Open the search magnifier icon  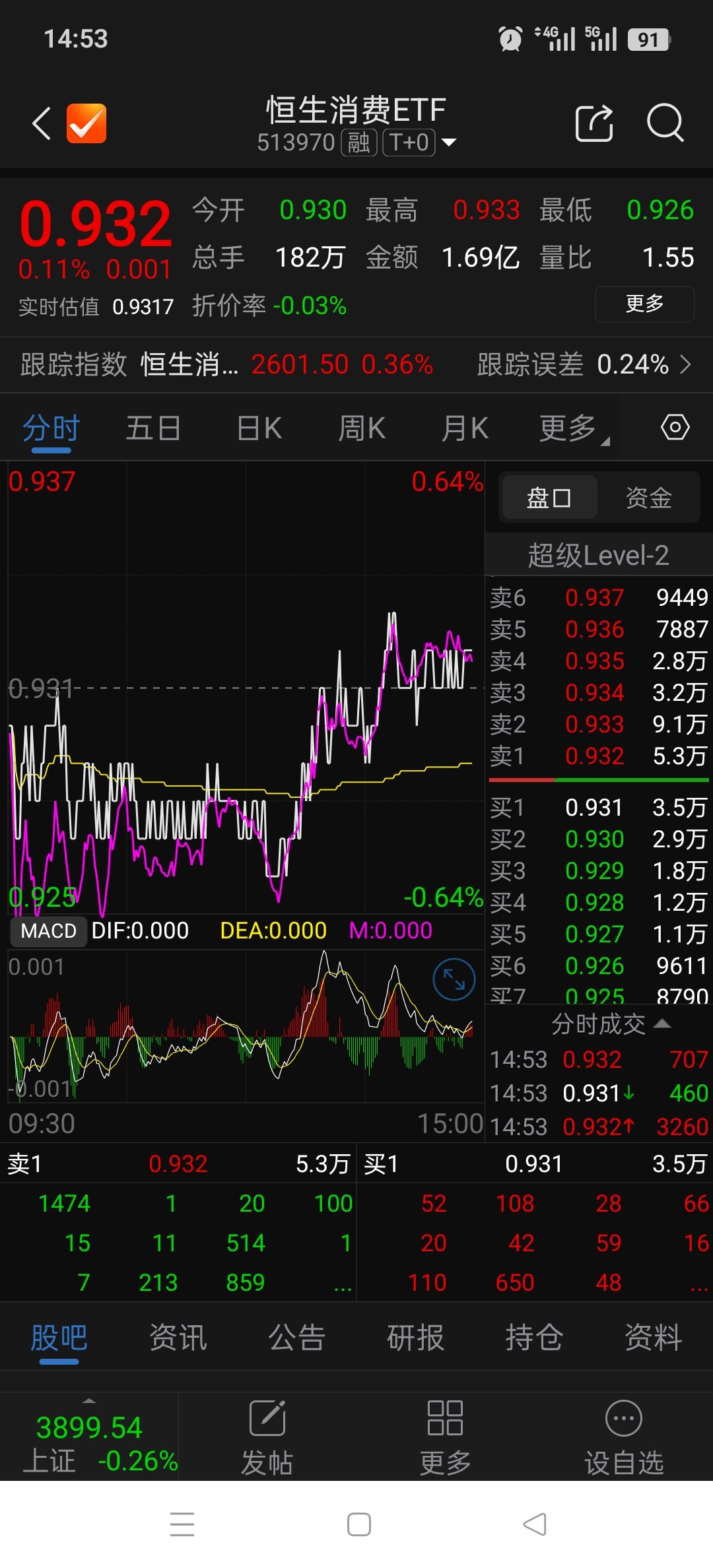[665, 123]
